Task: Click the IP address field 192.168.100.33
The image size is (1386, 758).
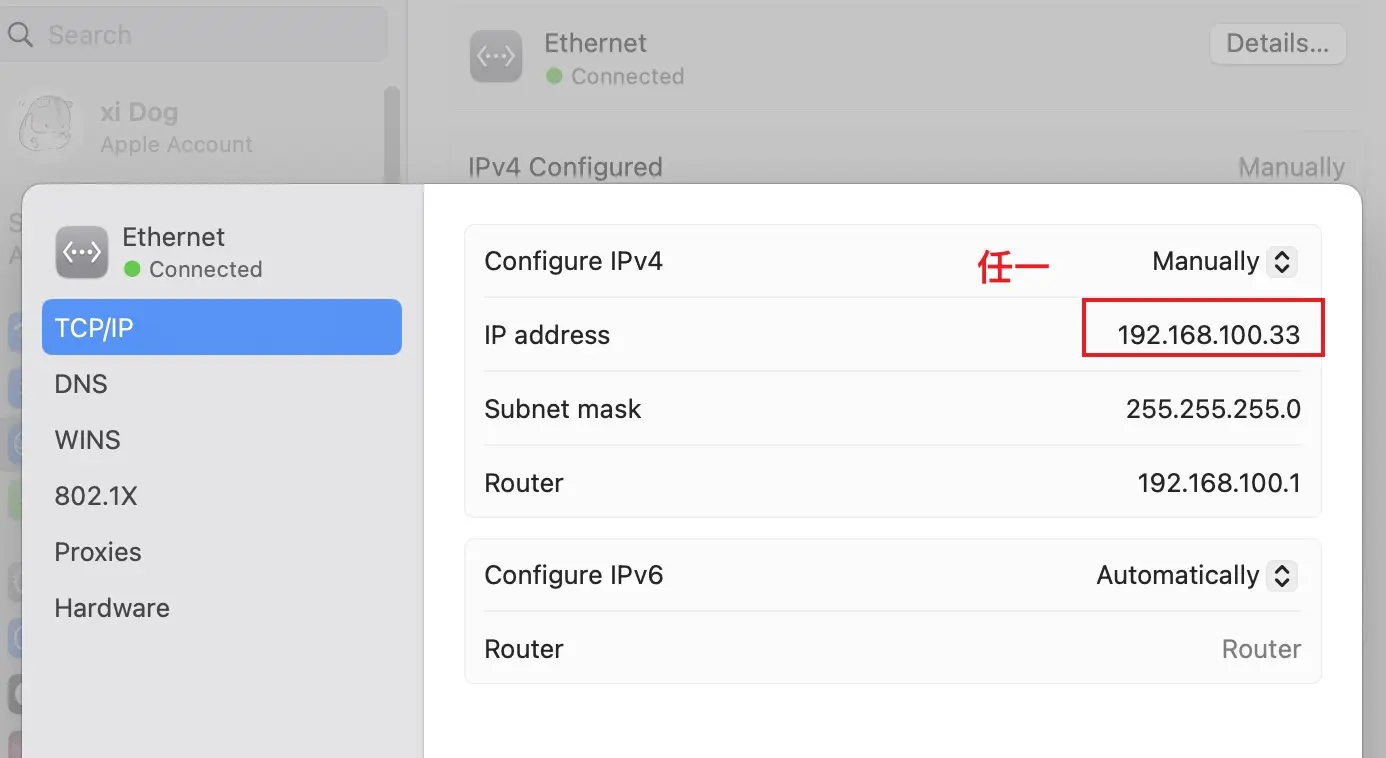Action: [1208, 335]
